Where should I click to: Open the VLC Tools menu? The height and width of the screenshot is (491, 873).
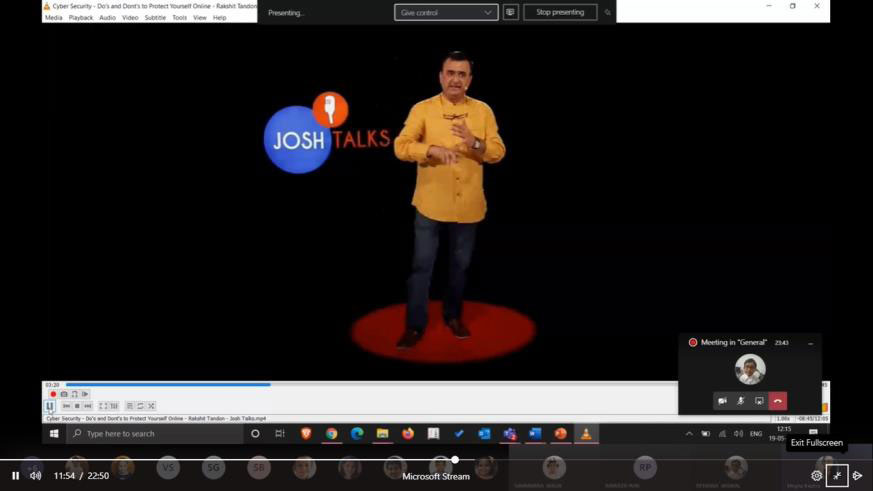tap(180, 18)
